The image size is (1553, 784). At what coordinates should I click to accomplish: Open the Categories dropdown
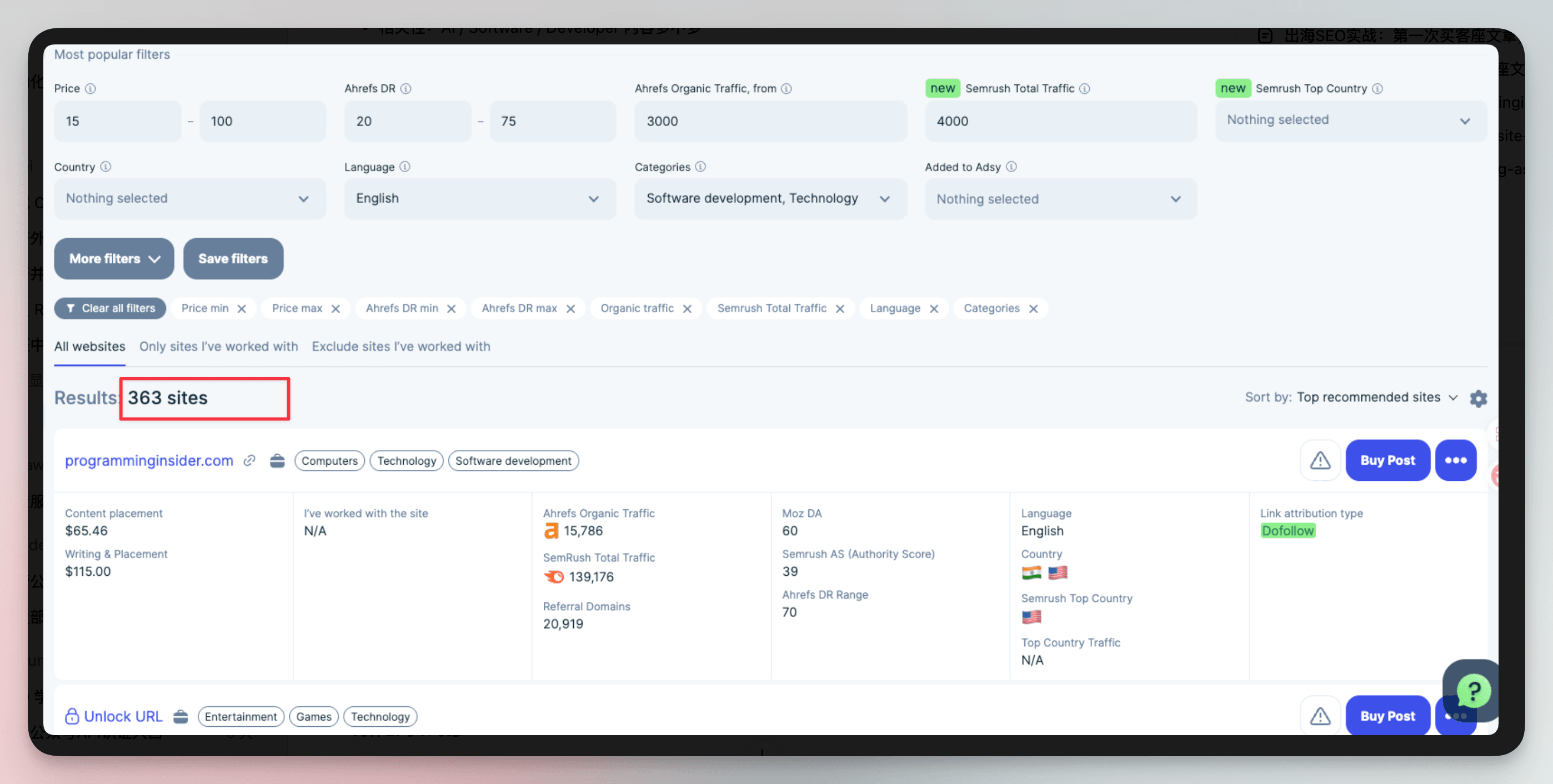[x=770, y=199]
